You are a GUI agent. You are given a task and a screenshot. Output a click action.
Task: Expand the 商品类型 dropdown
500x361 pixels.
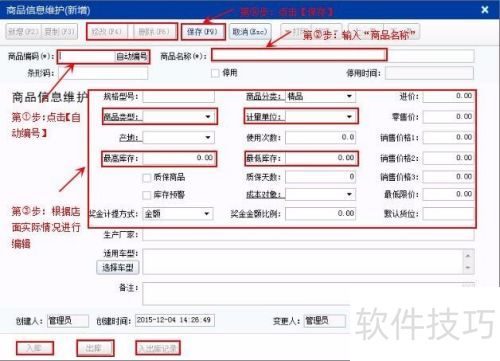pos(208,117)
